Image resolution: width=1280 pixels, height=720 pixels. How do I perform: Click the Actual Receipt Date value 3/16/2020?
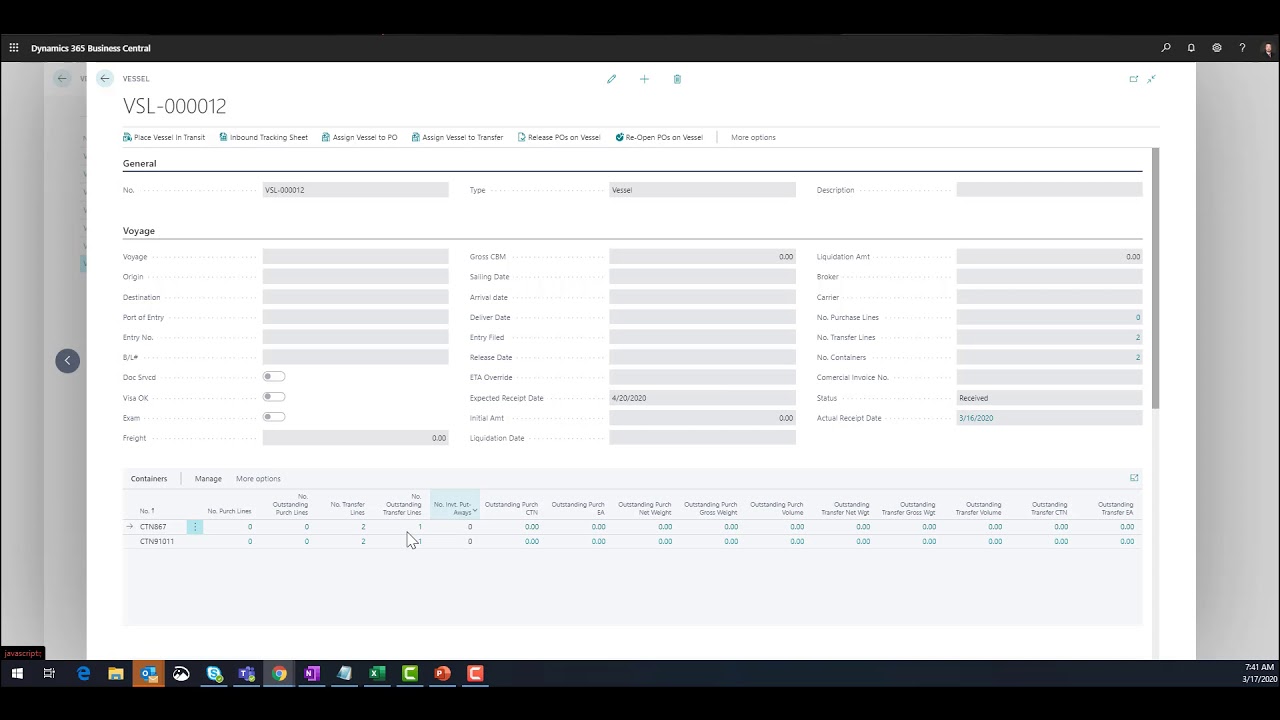[x=976, y=418]
